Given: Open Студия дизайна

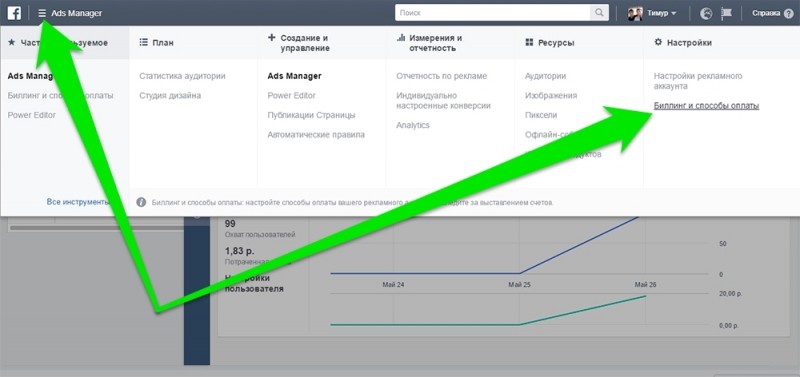Looking at the screenshot, I should [x=170, y=95].
